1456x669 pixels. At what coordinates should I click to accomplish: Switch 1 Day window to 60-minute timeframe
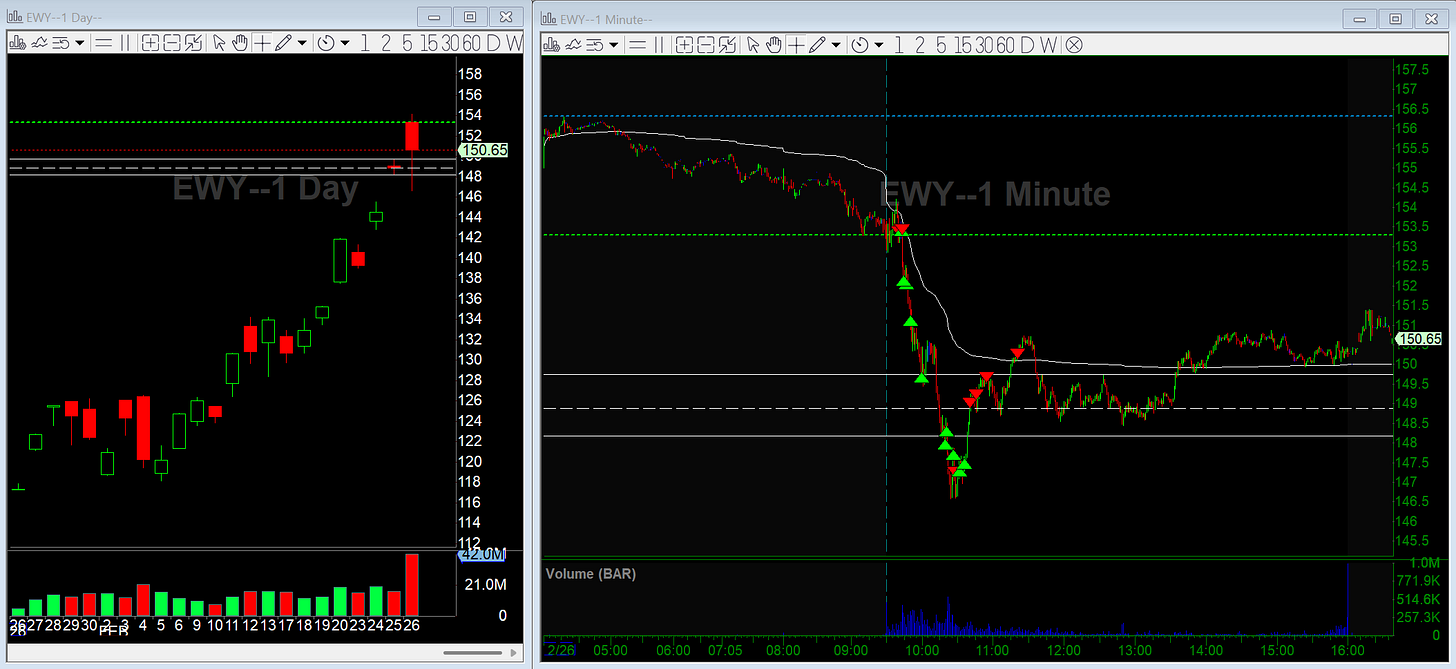472,43
